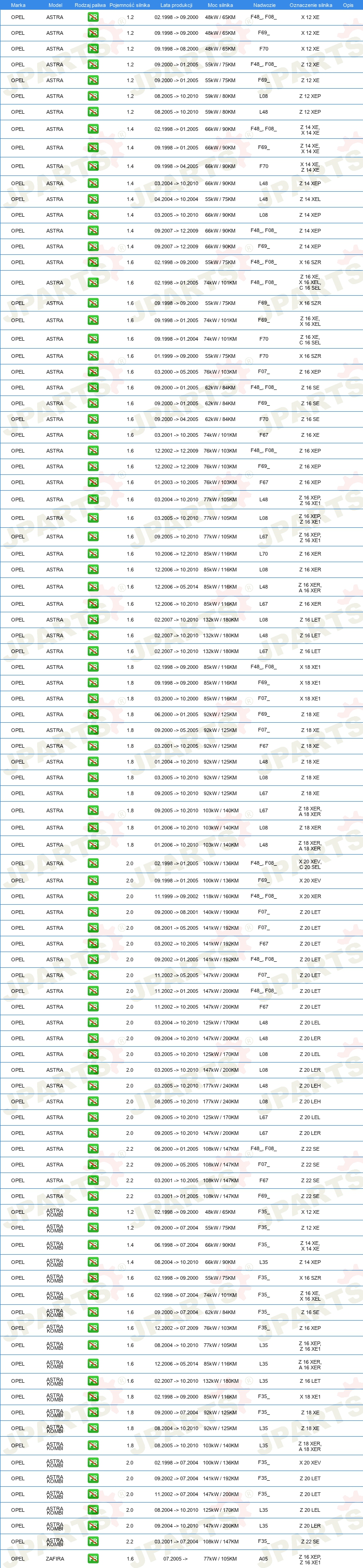Click the fuel icon in the 09.1998 -> 01.2004 row
Image resolution: width=363 pixels, height=1568 pixels.
pos(93,339)
